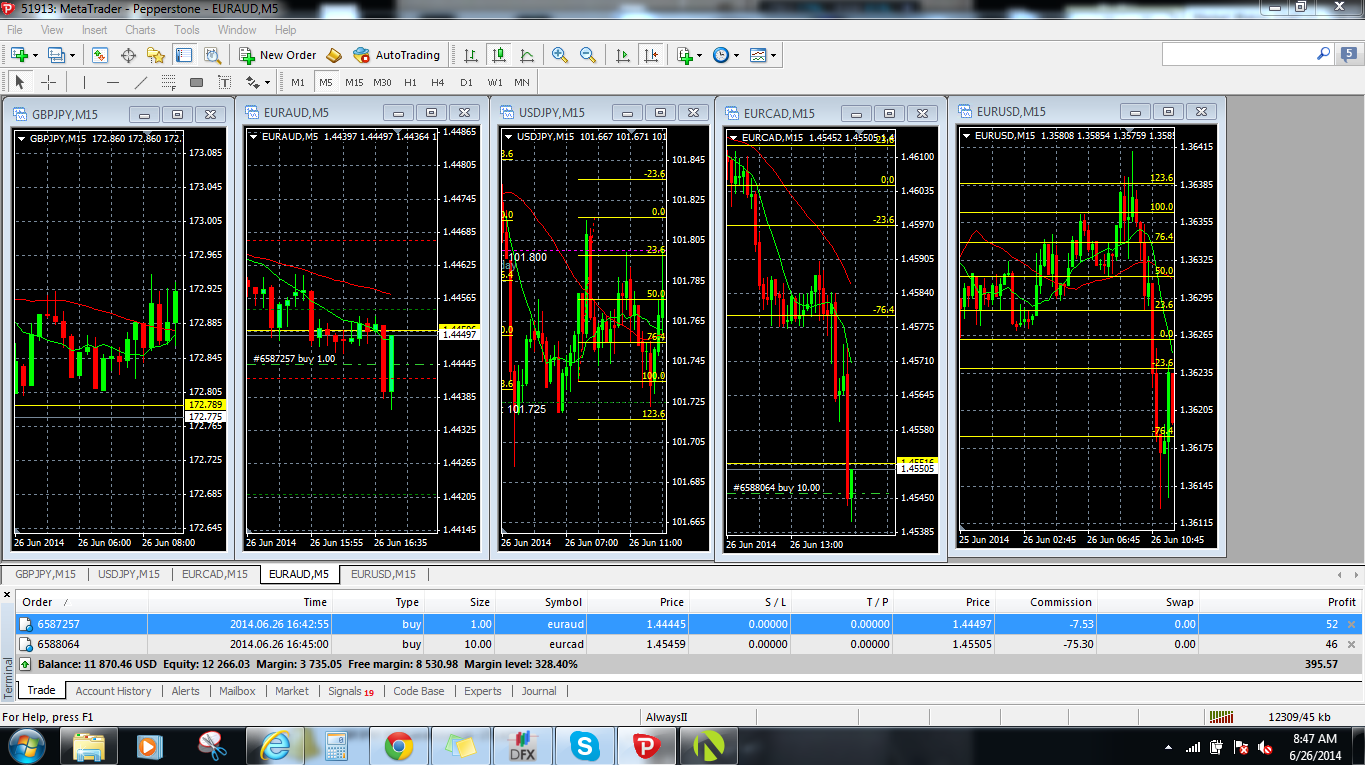
Task: Switch timeframe to H4
Action: pyautogui.click(x=438, y=82)
